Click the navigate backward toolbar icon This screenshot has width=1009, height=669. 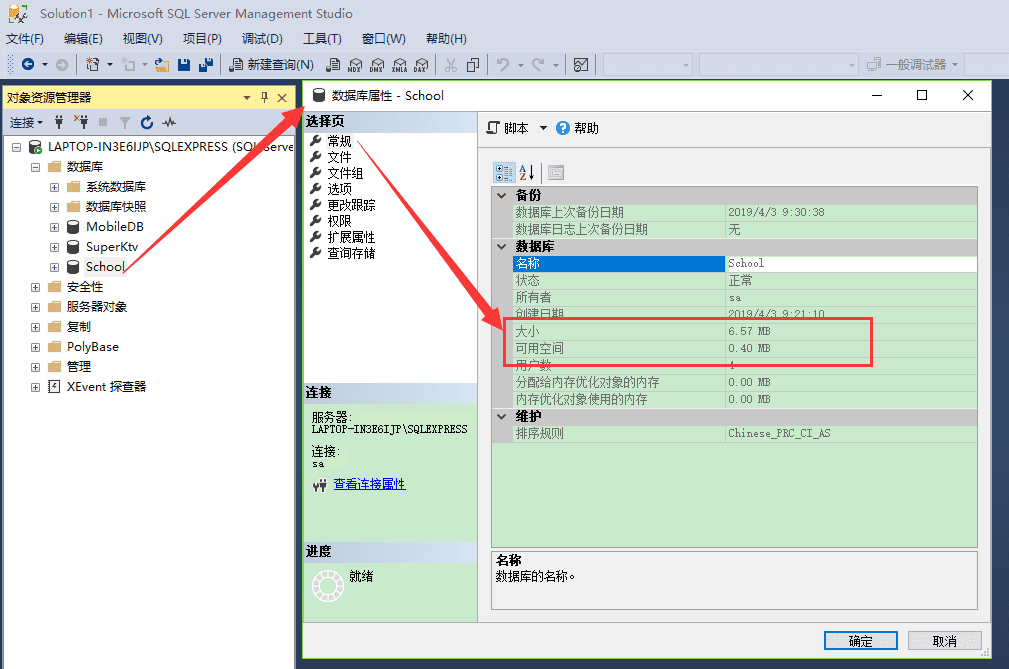pyautogui.click(x=28, y=64)
